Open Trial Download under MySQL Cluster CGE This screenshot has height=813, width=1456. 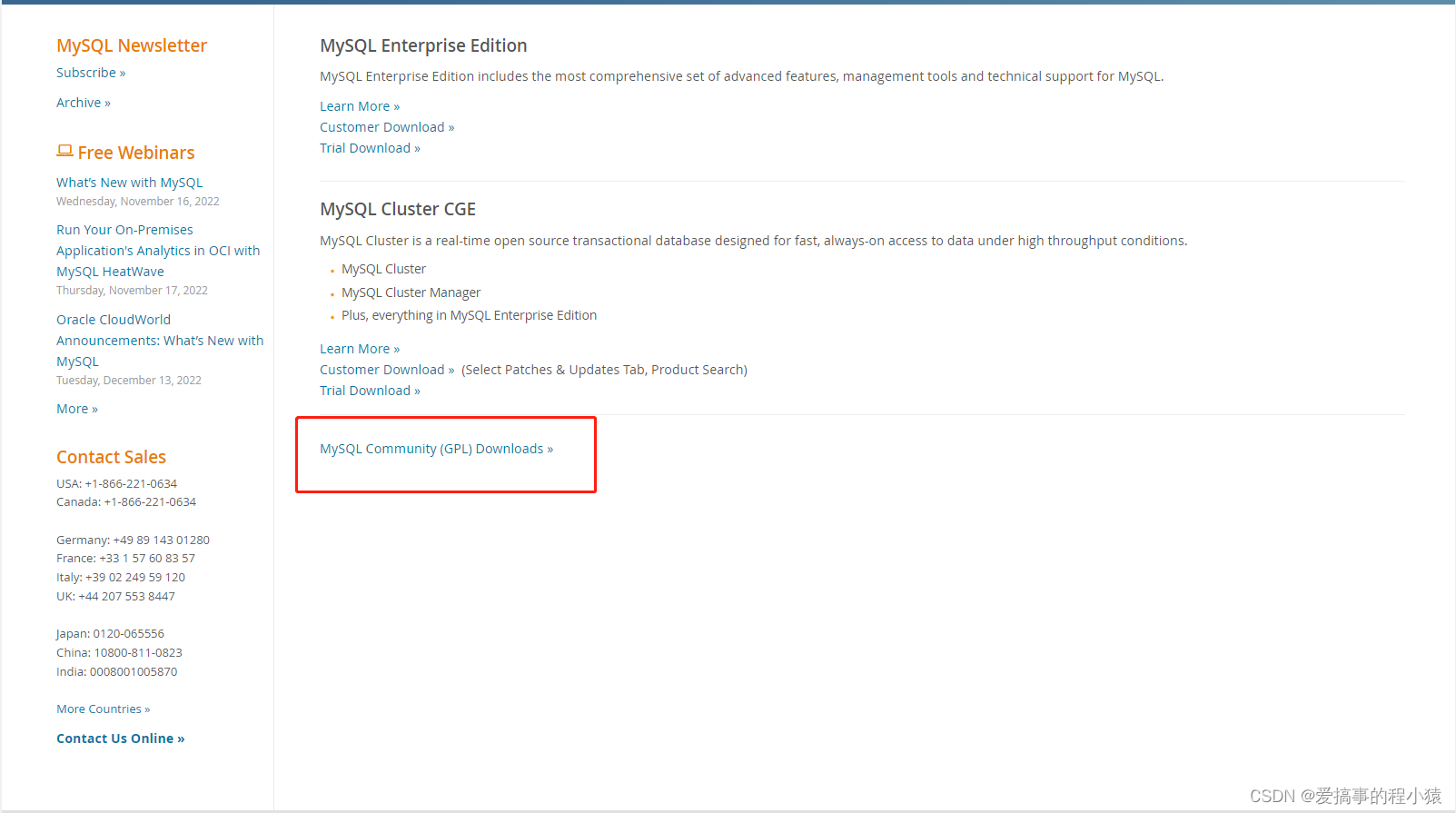click(370, 391)
